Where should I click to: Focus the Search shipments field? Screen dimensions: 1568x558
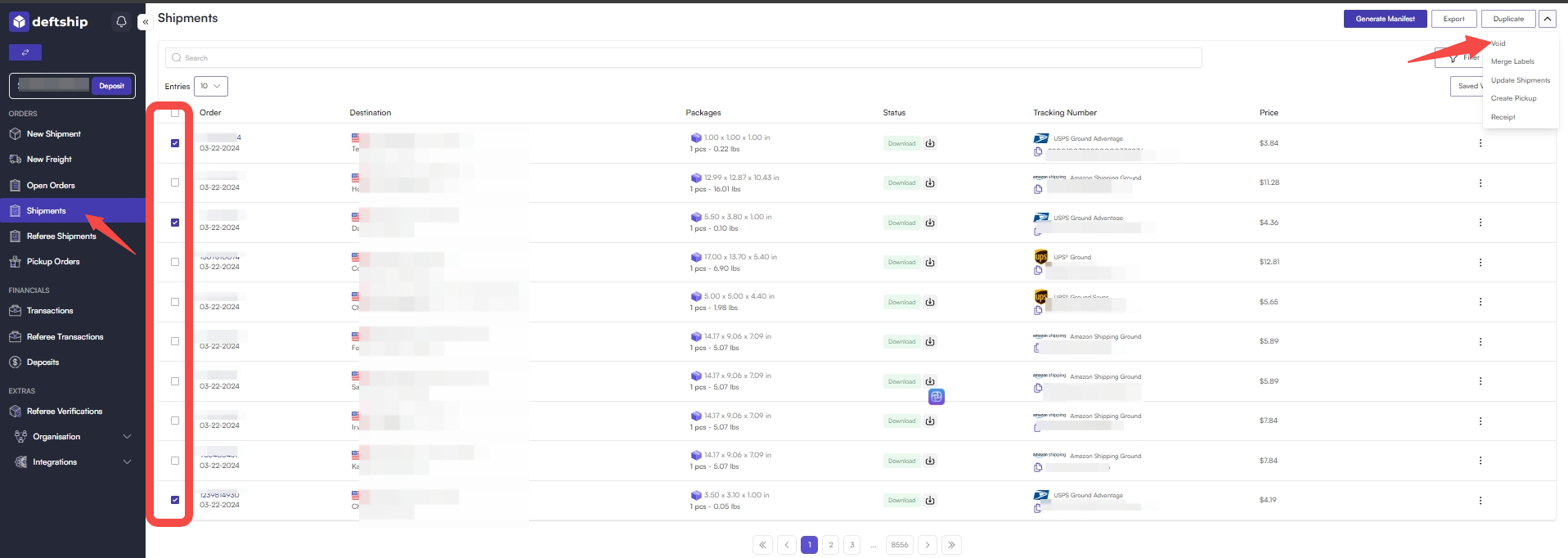pos(684,58)
